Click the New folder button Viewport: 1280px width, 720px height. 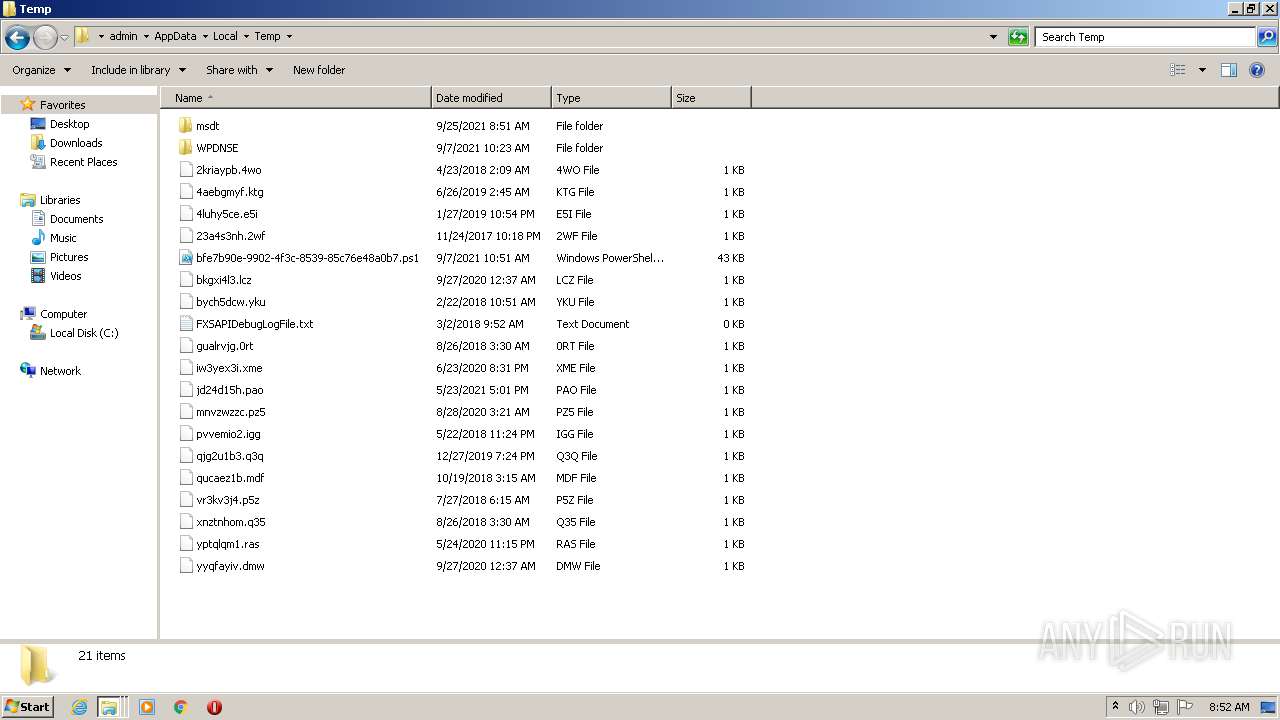coord(319,70)
